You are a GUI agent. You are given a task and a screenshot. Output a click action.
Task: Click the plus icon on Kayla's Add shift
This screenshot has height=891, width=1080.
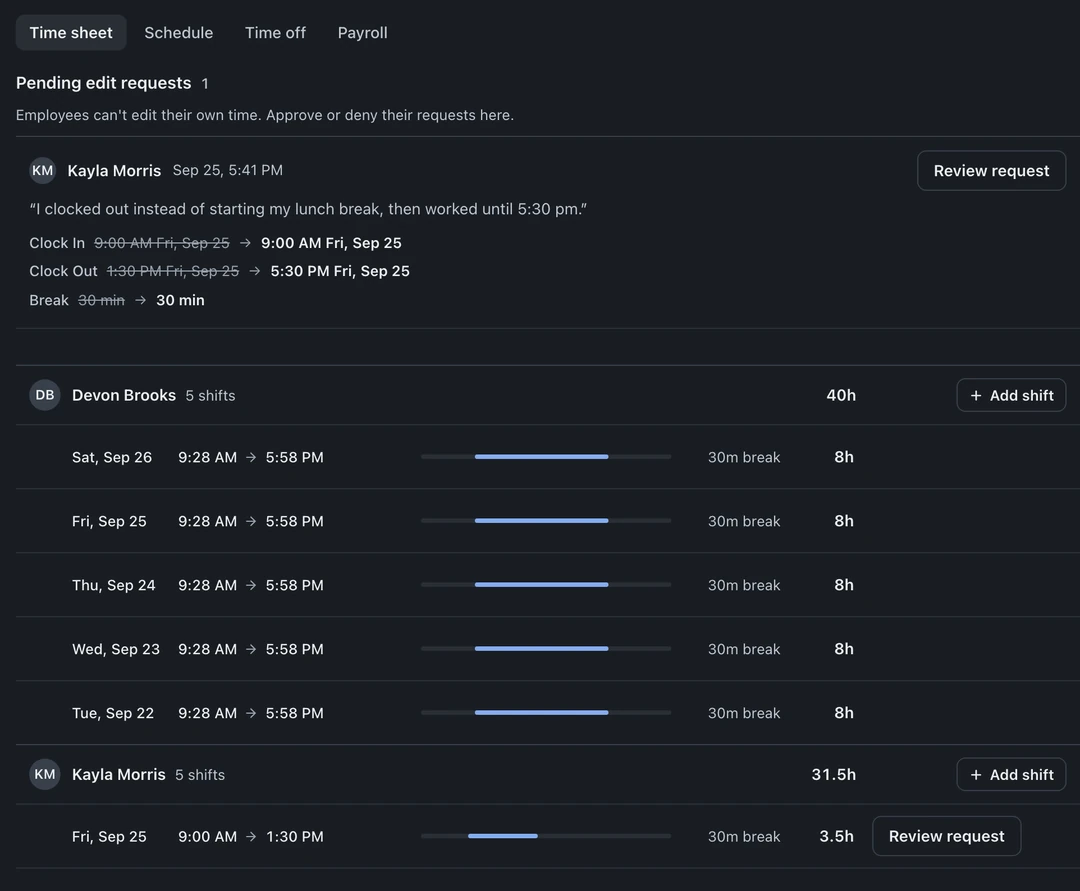975,775
